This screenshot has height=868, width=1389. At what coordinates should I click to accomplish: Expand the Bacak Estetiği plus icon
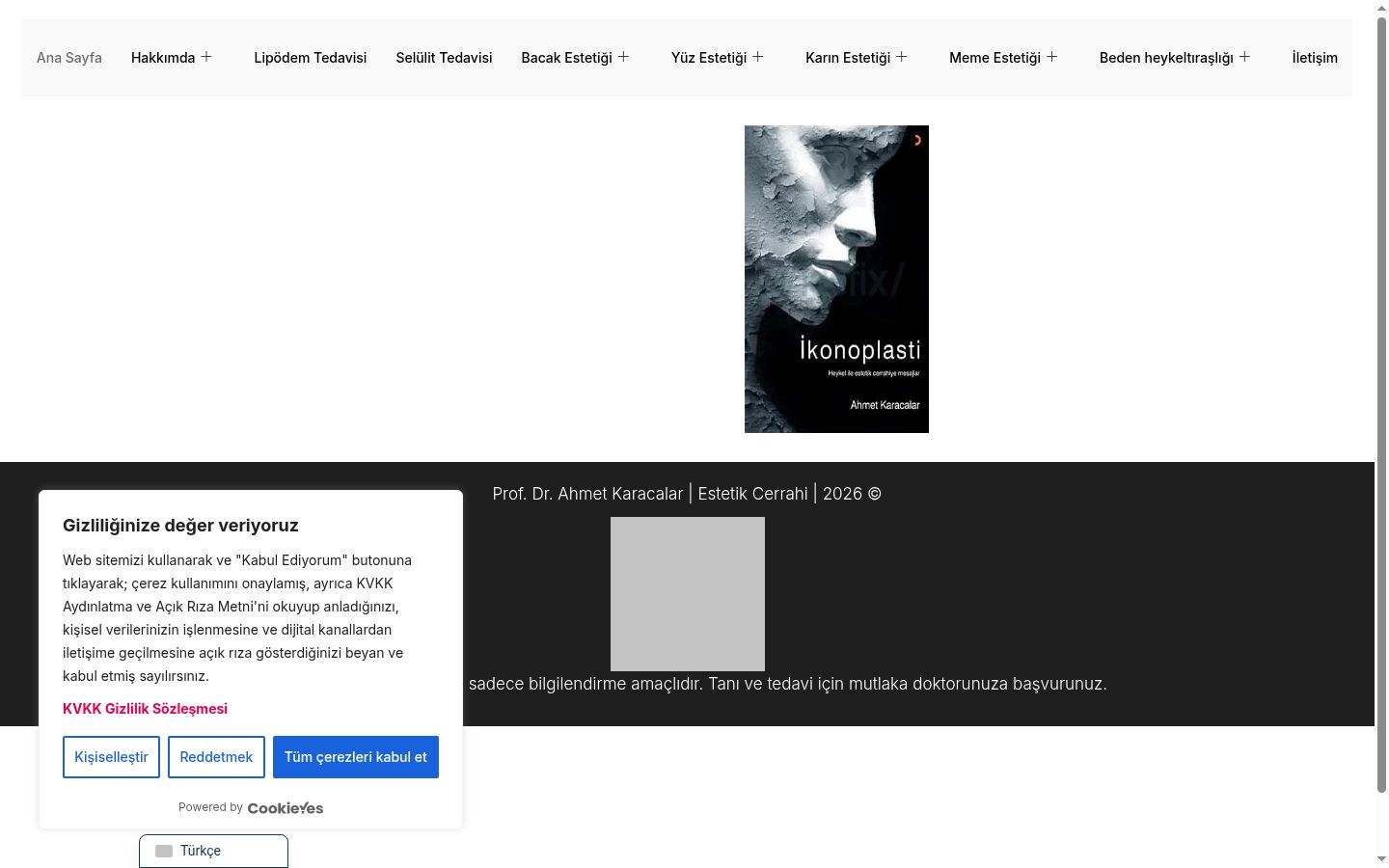coord(624,57)
